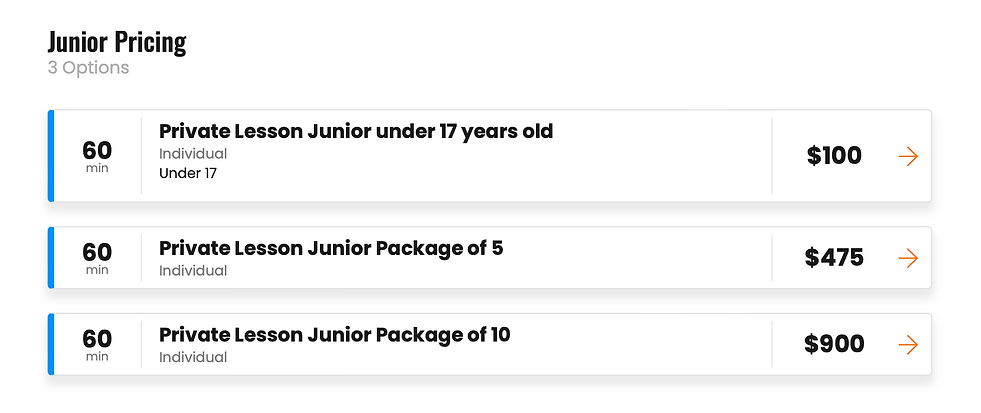Screen dimensions: 981x413
Task: Click the 3 Options subtitle text
Action: point(88,68)
